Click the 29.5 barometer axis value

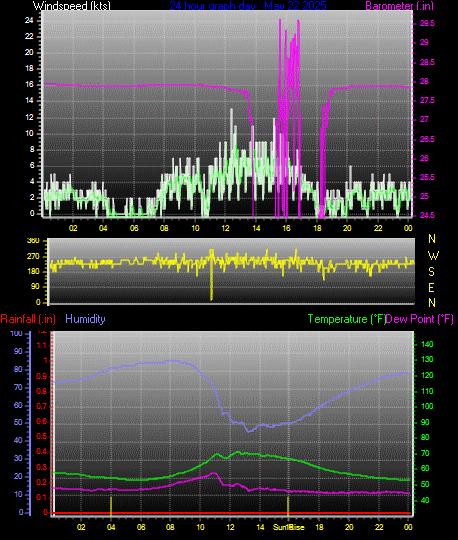(x=427, y=24)
